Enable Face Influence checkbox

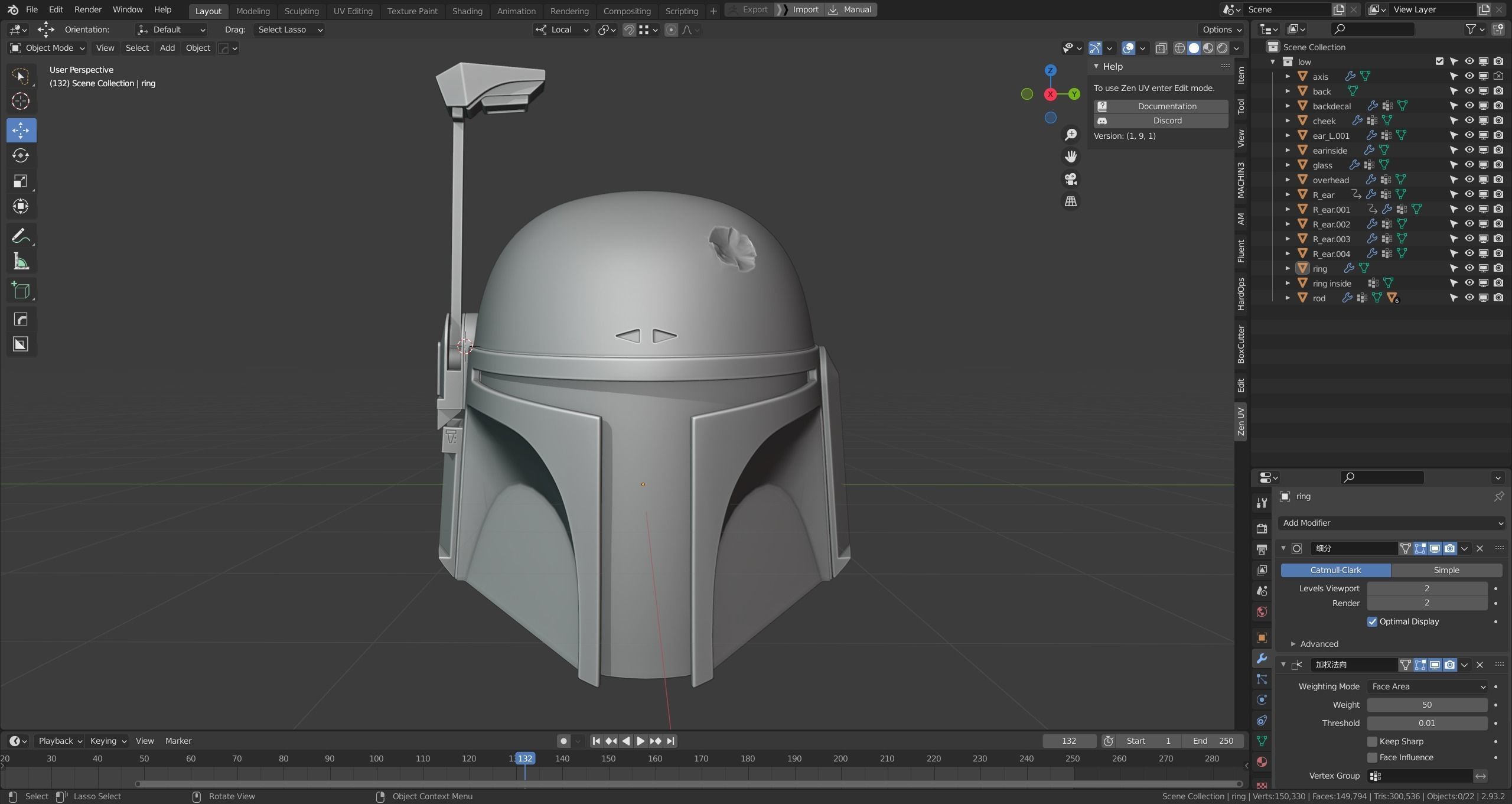[1372, 757]
